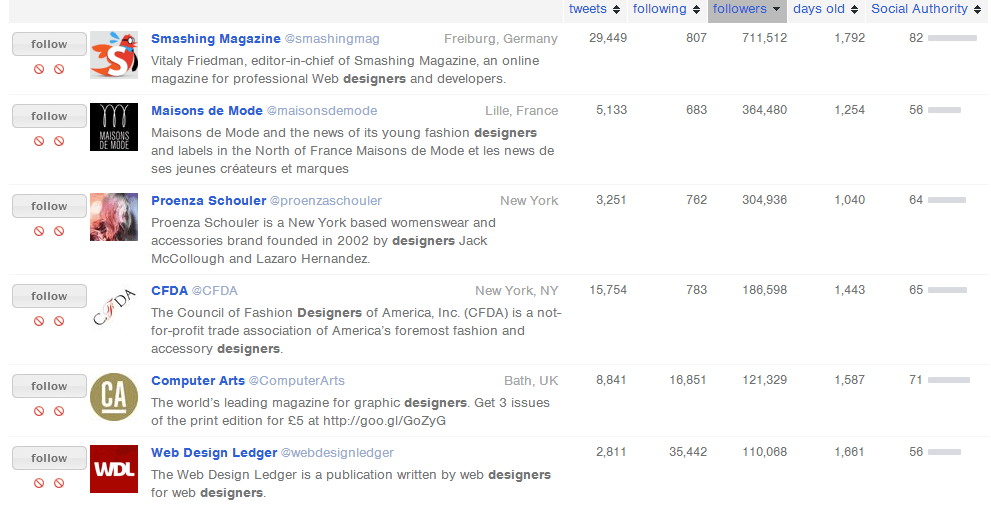Click first block icon in Smashing Magazine row
The height and width of the screenshot is (506, 991).
click(39, 69)
